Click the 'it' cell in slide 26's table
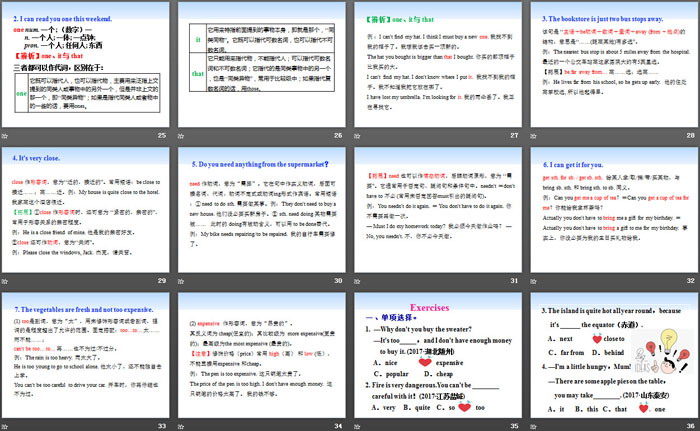700x431 pixels. click(x=198, y=39)
